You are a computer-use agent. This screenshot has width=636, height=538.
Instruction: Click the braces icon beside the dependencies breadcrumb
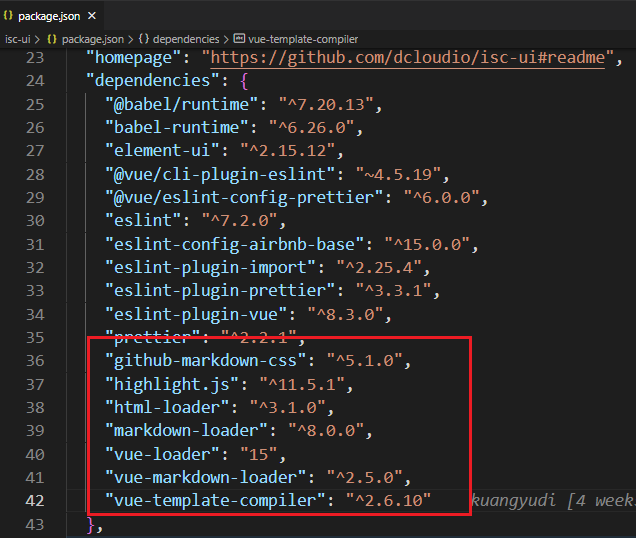click(144, 38)
